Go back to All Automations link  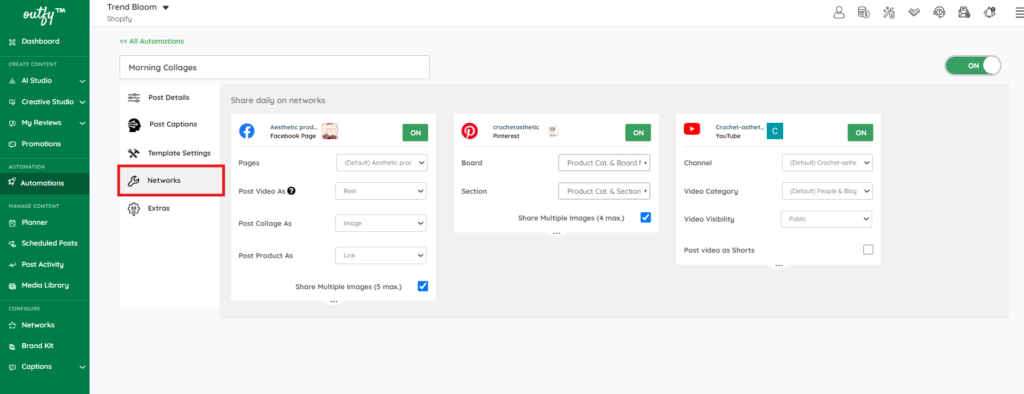pyautogui.click(x=152, y=41)
